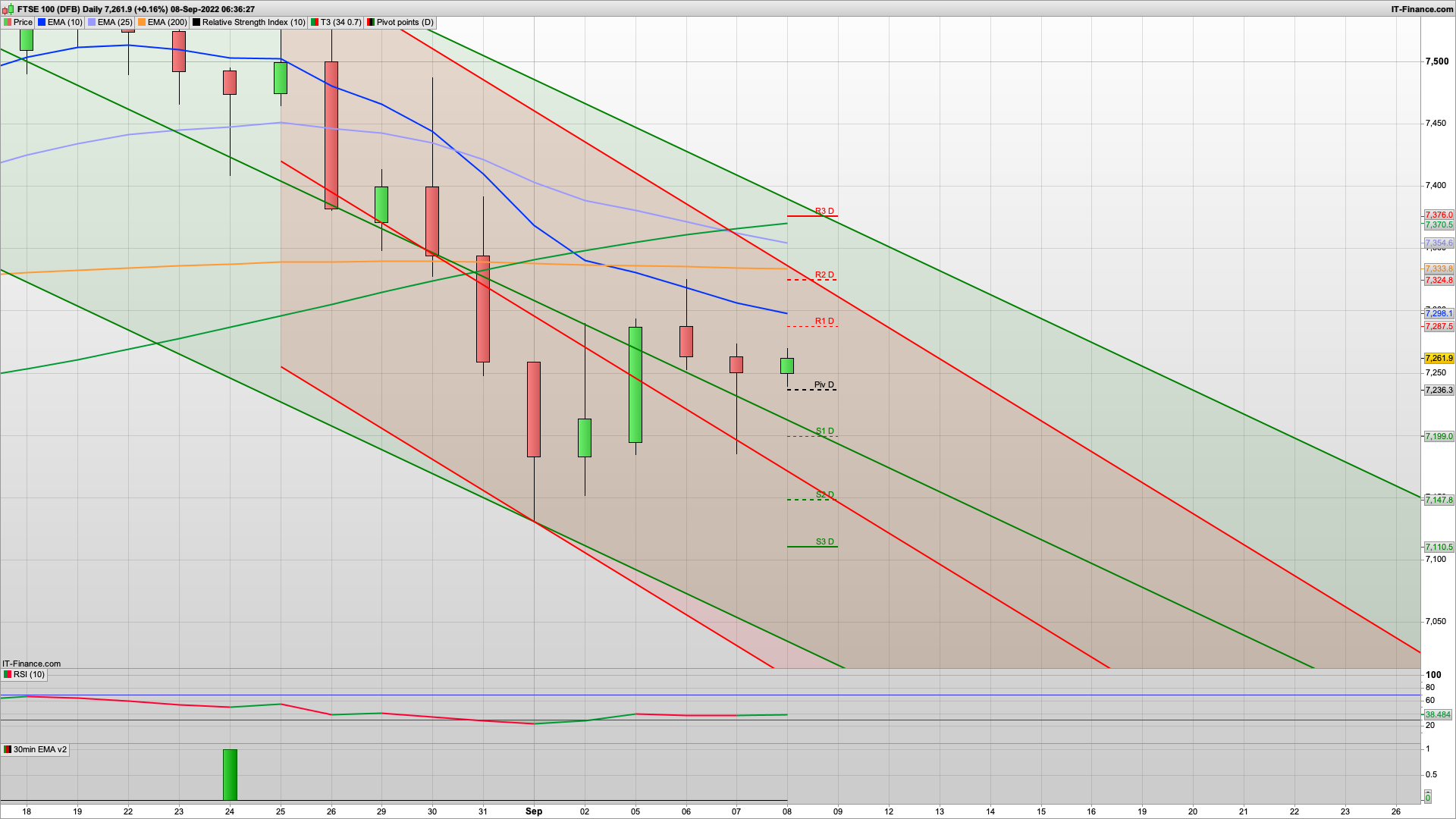Select the EMA (25) indicator legend
This screenshot has height=819, width=1456.
110,22
